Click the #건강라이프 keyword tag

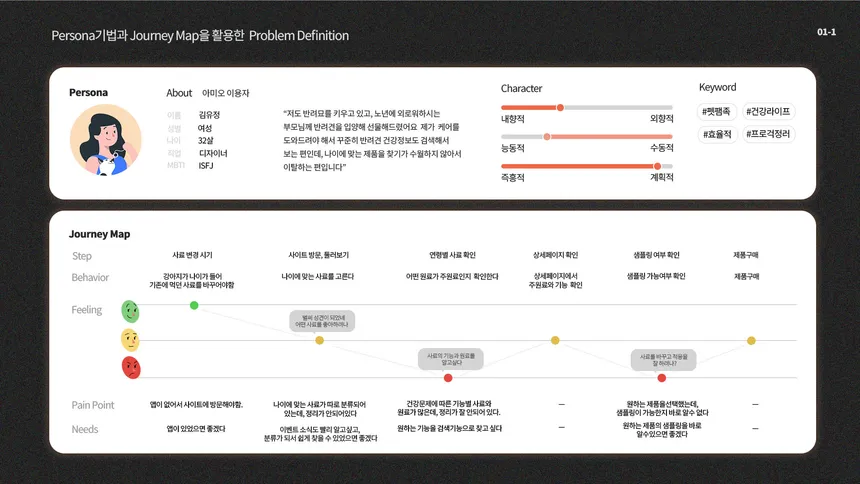tap(768, 111)
